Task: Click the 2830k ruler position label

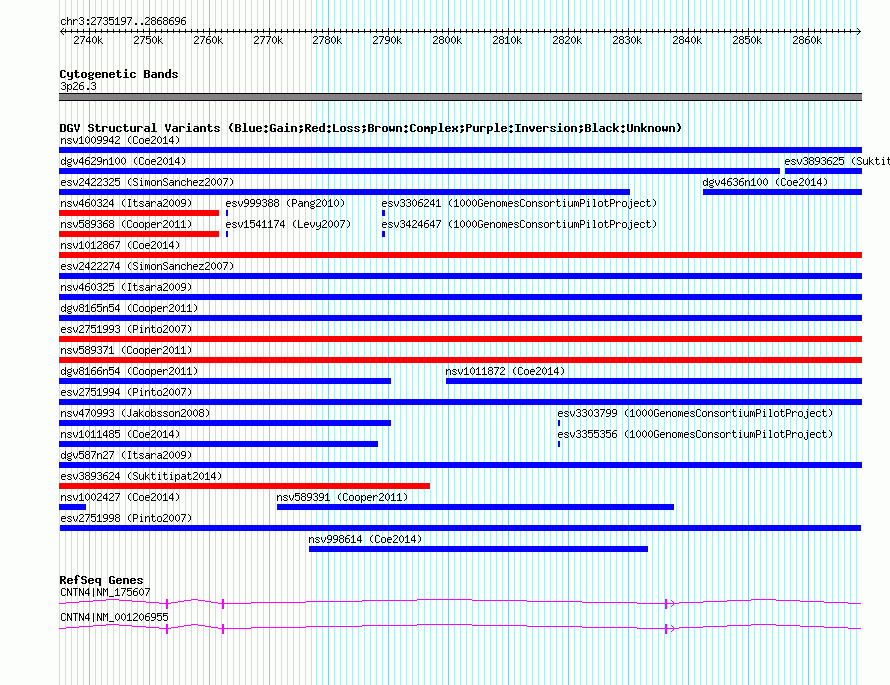Action: tap(627, 40)
